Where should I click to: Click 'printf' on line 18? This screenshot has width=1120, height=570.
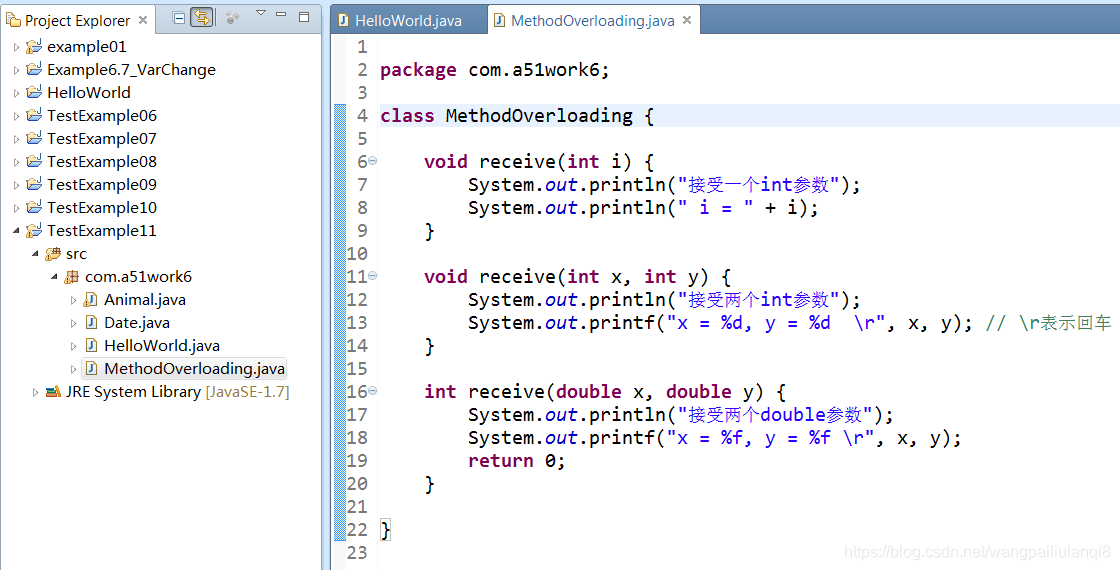pyautogui.click(x=621, y=438)
